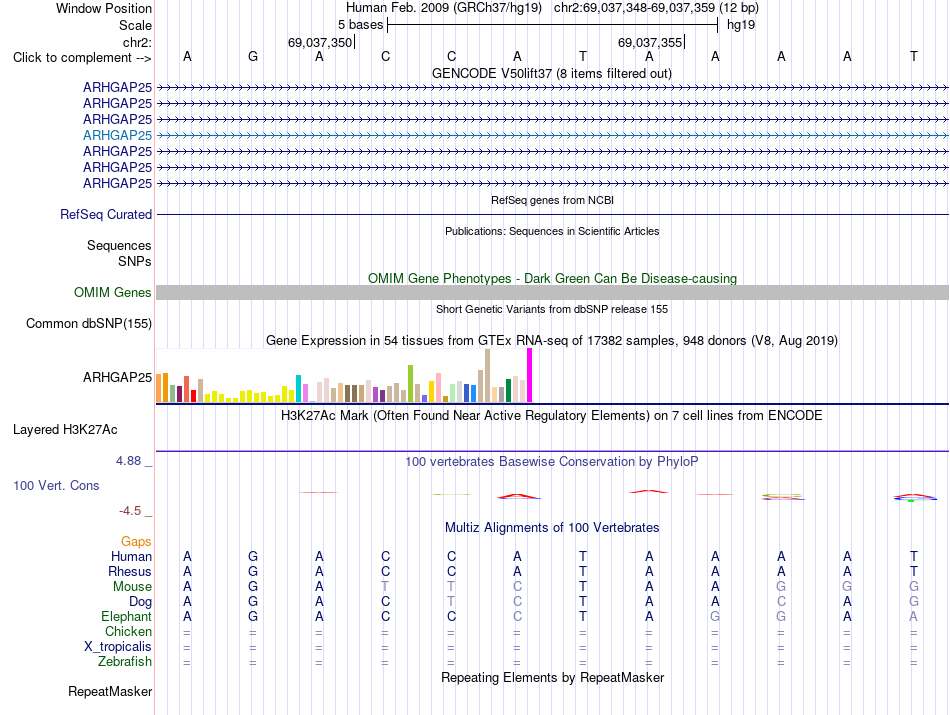This screenshot has width=950, height=715.
Task: Click the Elephant species label
Action: coord(127,616)
